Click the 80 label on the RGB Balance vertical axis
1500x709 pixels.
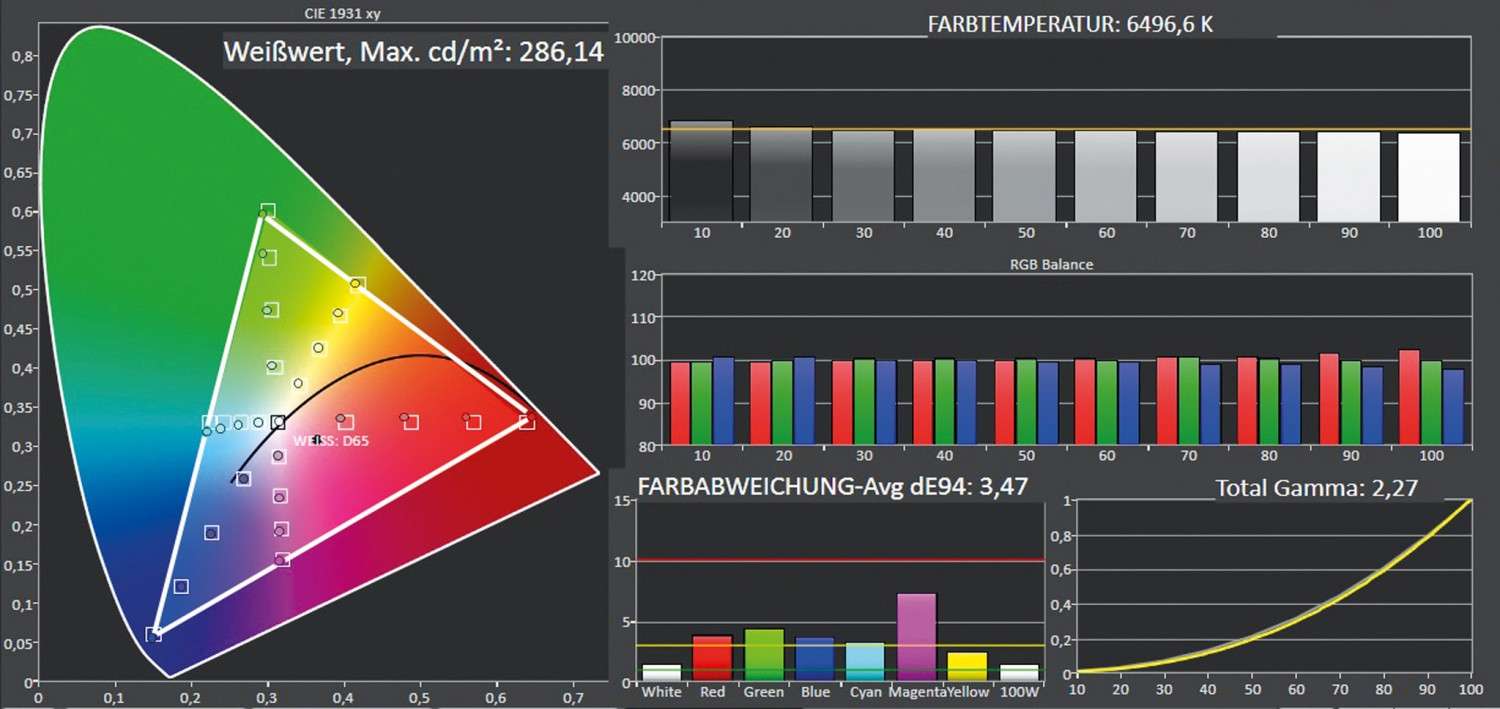646,446
